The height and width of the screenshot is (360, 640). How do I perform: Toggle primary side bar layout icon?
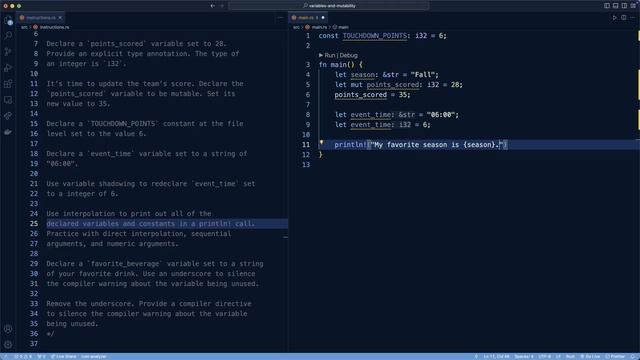[607, 6]
